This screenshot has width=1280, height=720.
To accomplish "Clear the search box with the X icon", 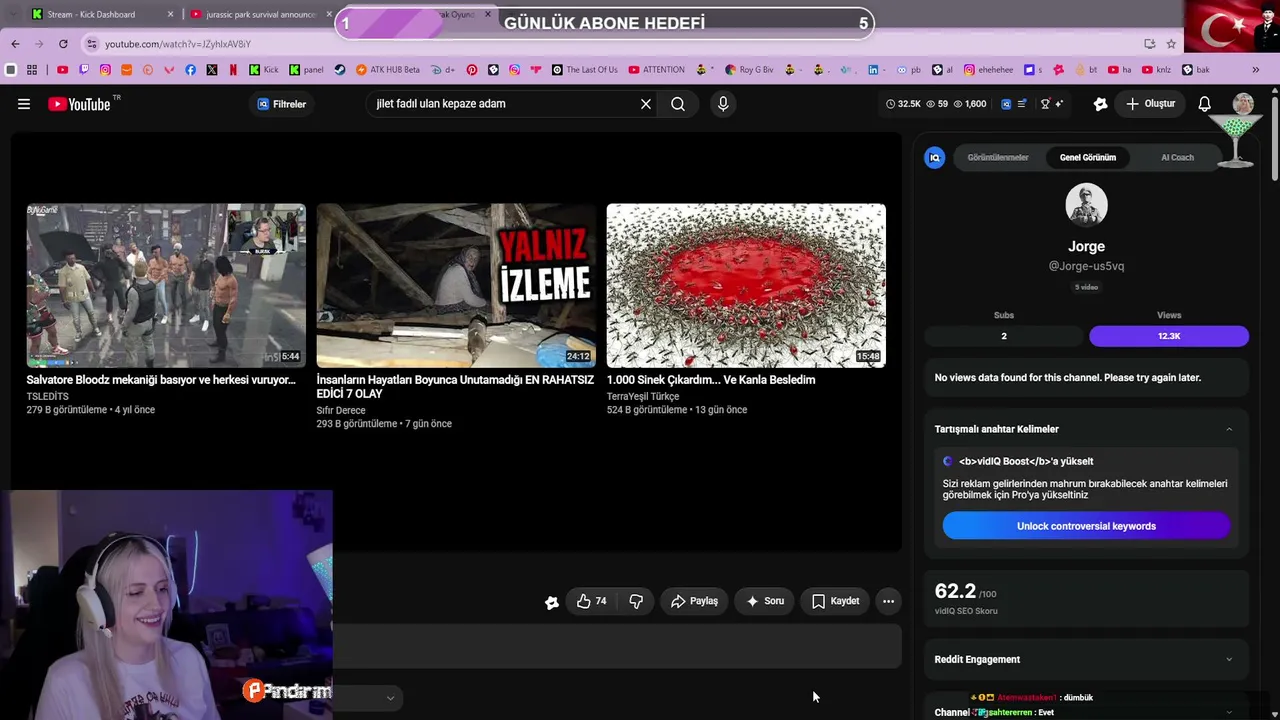I will click(x=646, y=104).
